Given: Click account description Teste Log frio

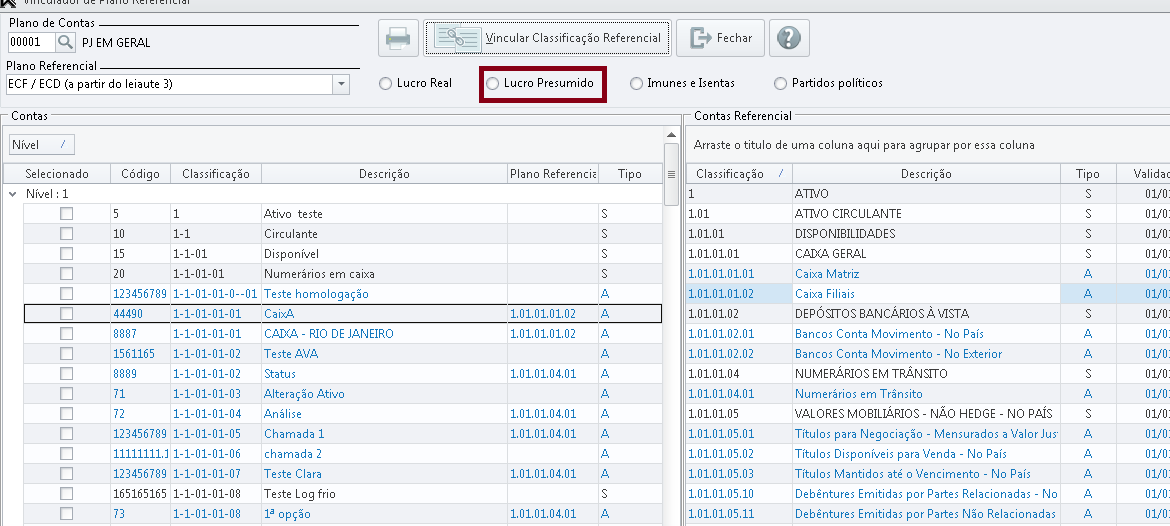Looking at the screenshot, I should tap(300, 494).
